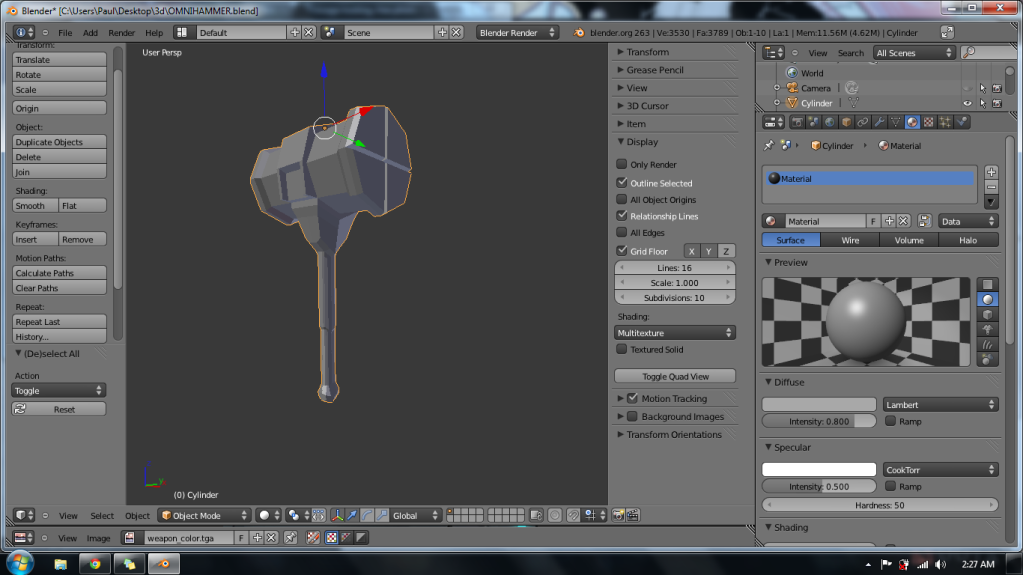Uncheck Relationship Lines
The image size is (1023, 575).
pos(622,215)
